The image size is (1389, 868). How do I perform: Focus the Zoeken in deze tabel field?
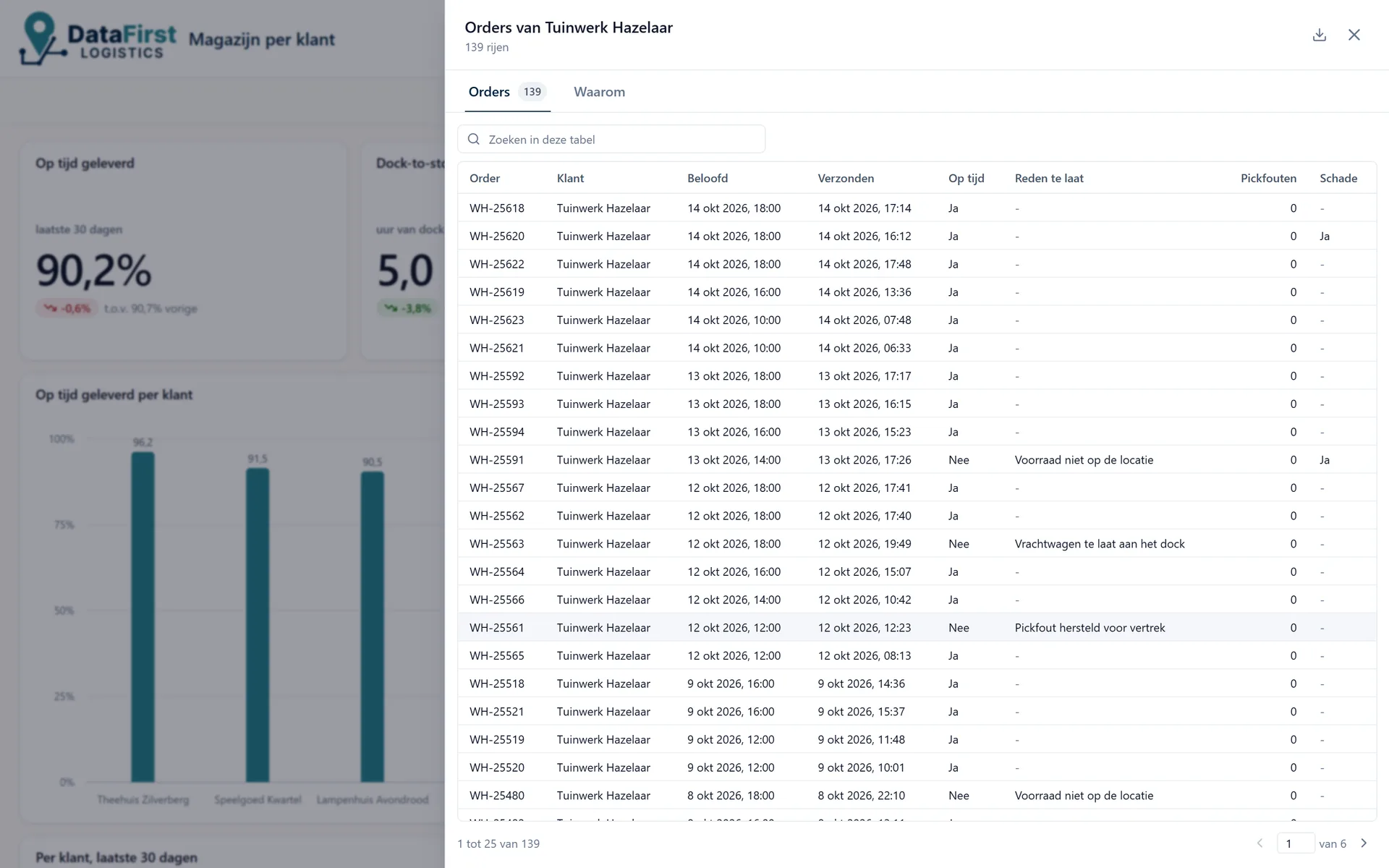(x=611, y=139)
